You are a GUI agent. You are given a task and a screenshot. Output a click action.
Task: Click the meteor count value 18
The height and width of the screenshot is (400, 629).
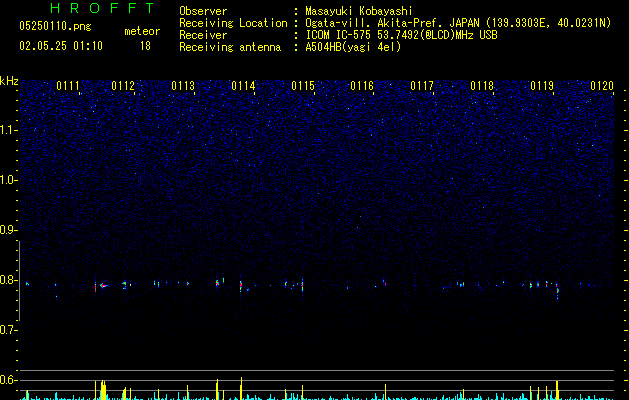(x=145, y=46)
